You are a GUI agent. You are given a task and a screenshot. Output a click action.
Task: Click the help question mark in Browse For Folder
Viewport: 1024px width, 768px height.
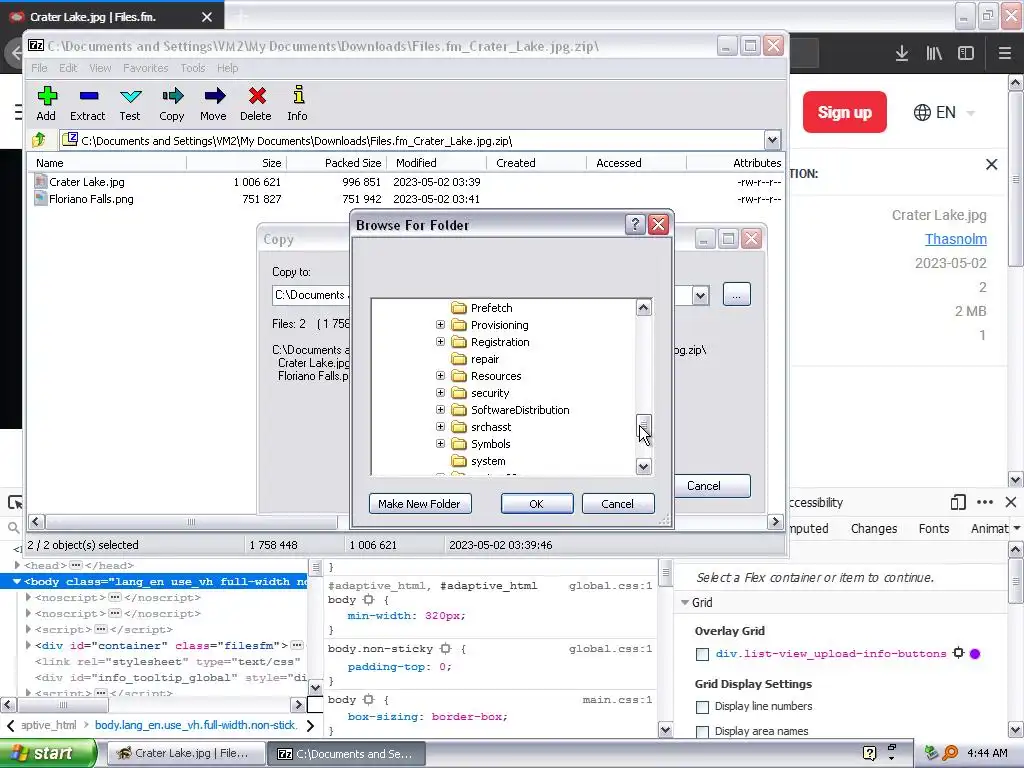[x=635, y=225]
